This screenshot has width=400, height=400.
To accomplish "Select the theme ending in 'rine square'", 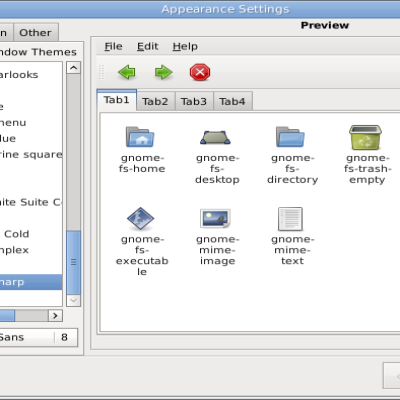I will tap(31, 155).
